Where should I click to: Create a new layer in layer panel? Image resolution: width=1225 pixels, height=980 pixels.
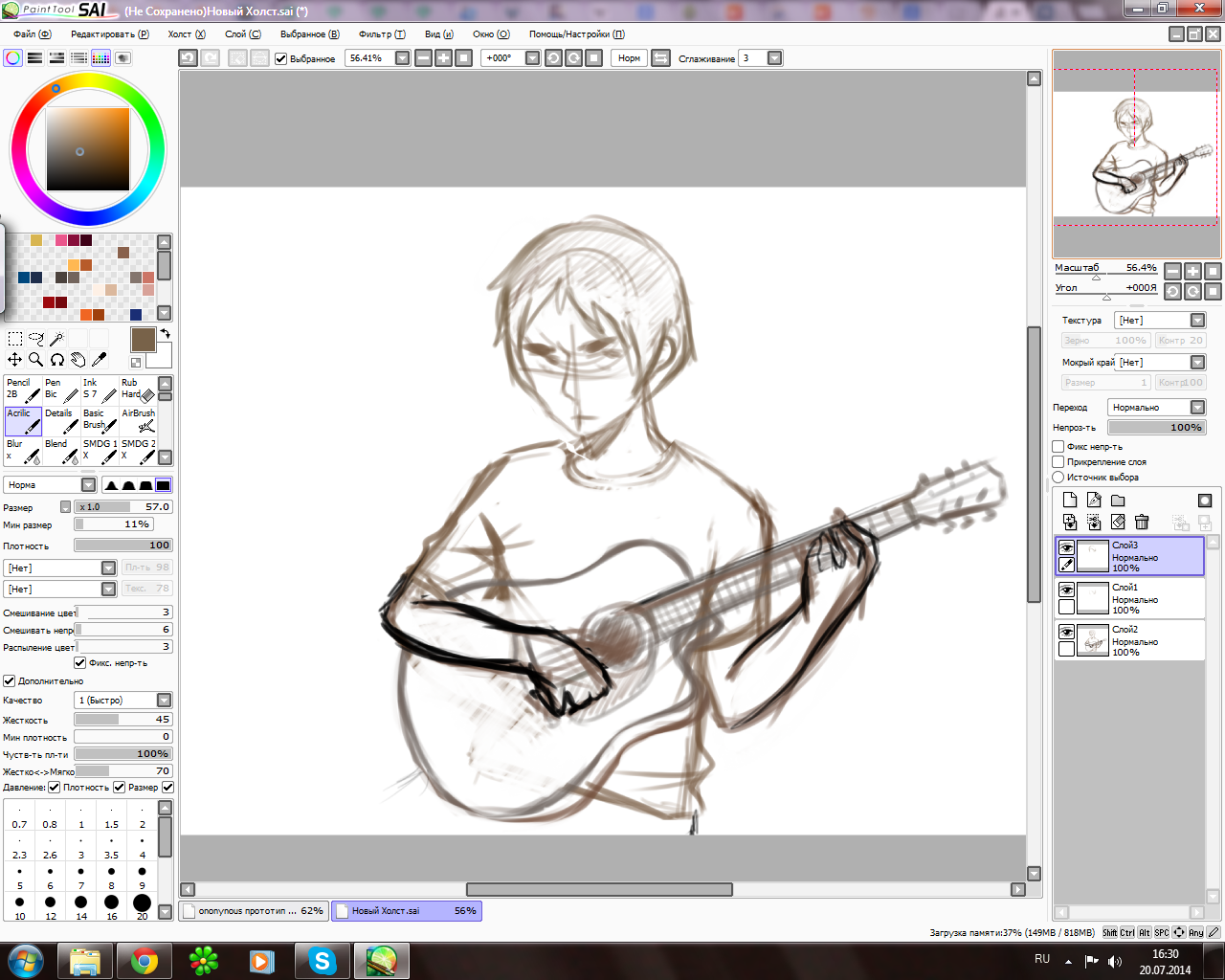click(x=1070, y=500)
